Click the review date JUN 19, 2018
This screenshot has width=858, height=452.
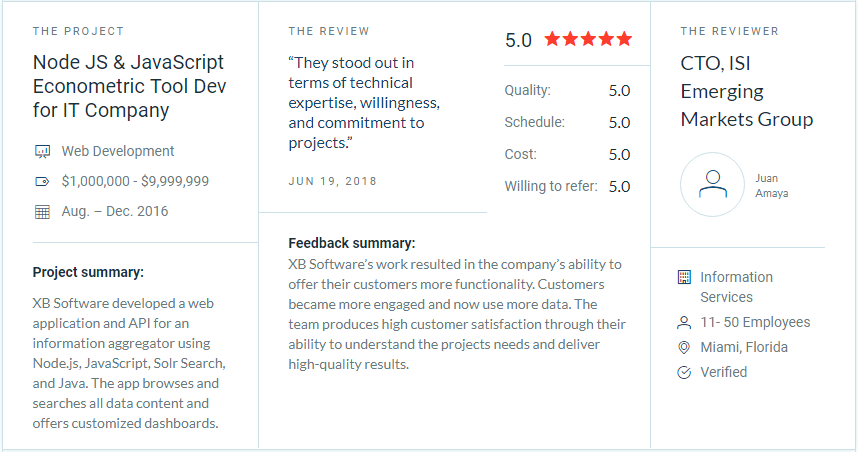point(333,182)
